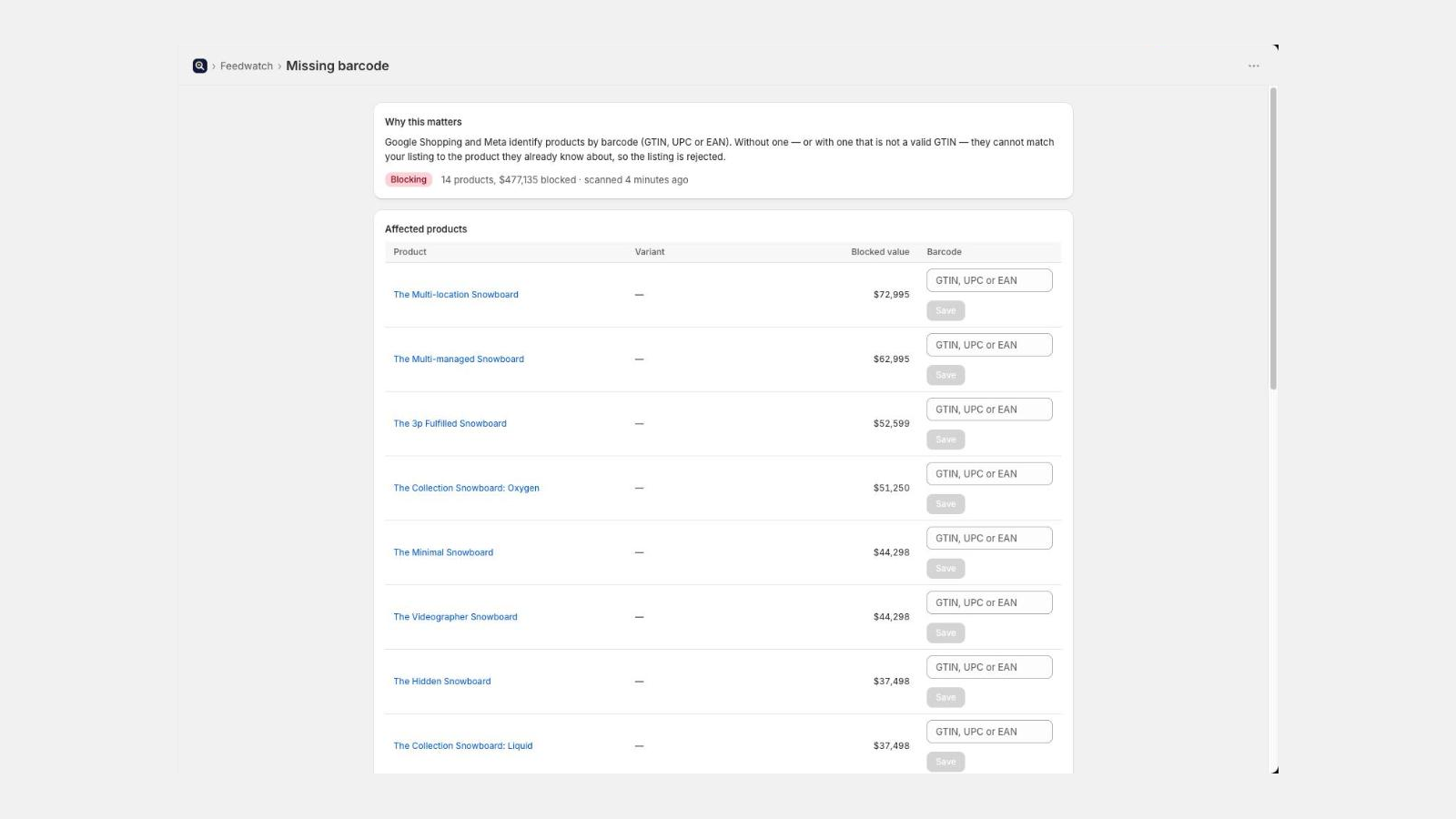The image size is (1456, 819).
Task: Open the three-dot more actions menu
Action: (1254, 66)
